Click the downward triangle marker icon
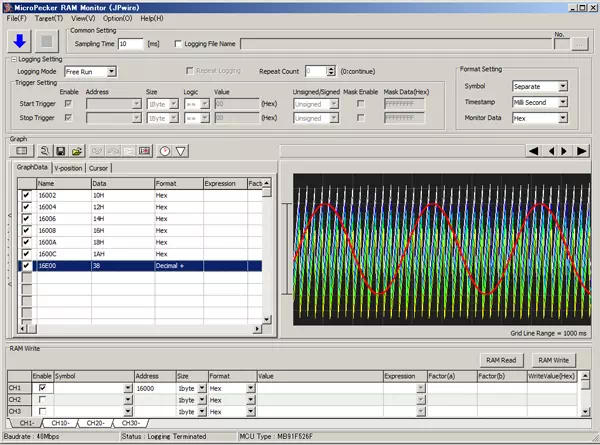 (x=181, y=150)
